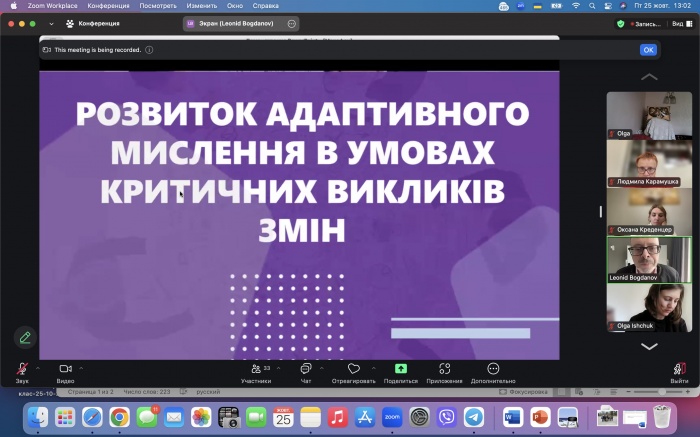The image size is (700, 437).
Task: Click the green annotation pencil button
Action: coord(25,337)
